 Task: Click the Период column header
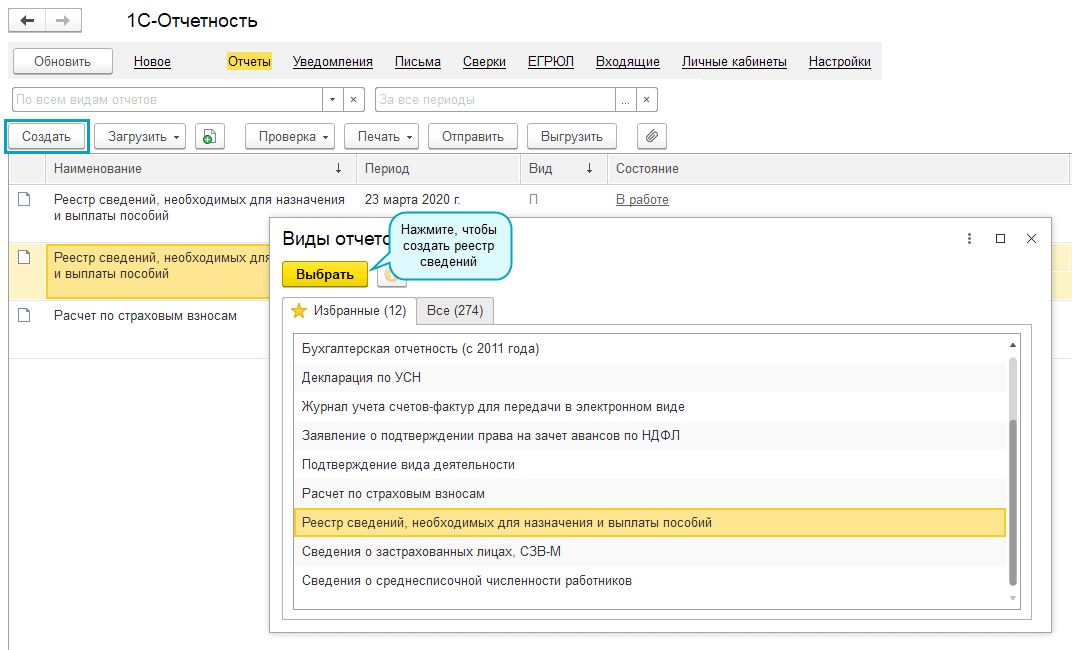coord(438,169)
